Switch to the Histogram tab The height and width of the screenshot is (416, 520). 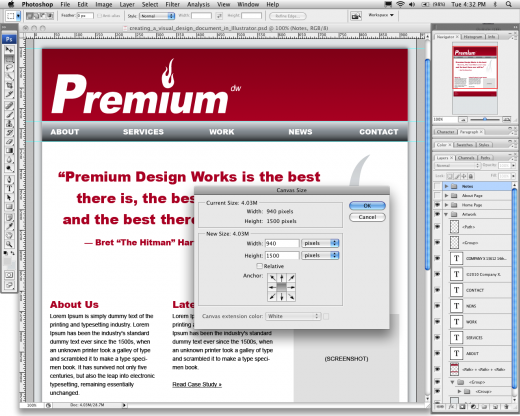473,37
